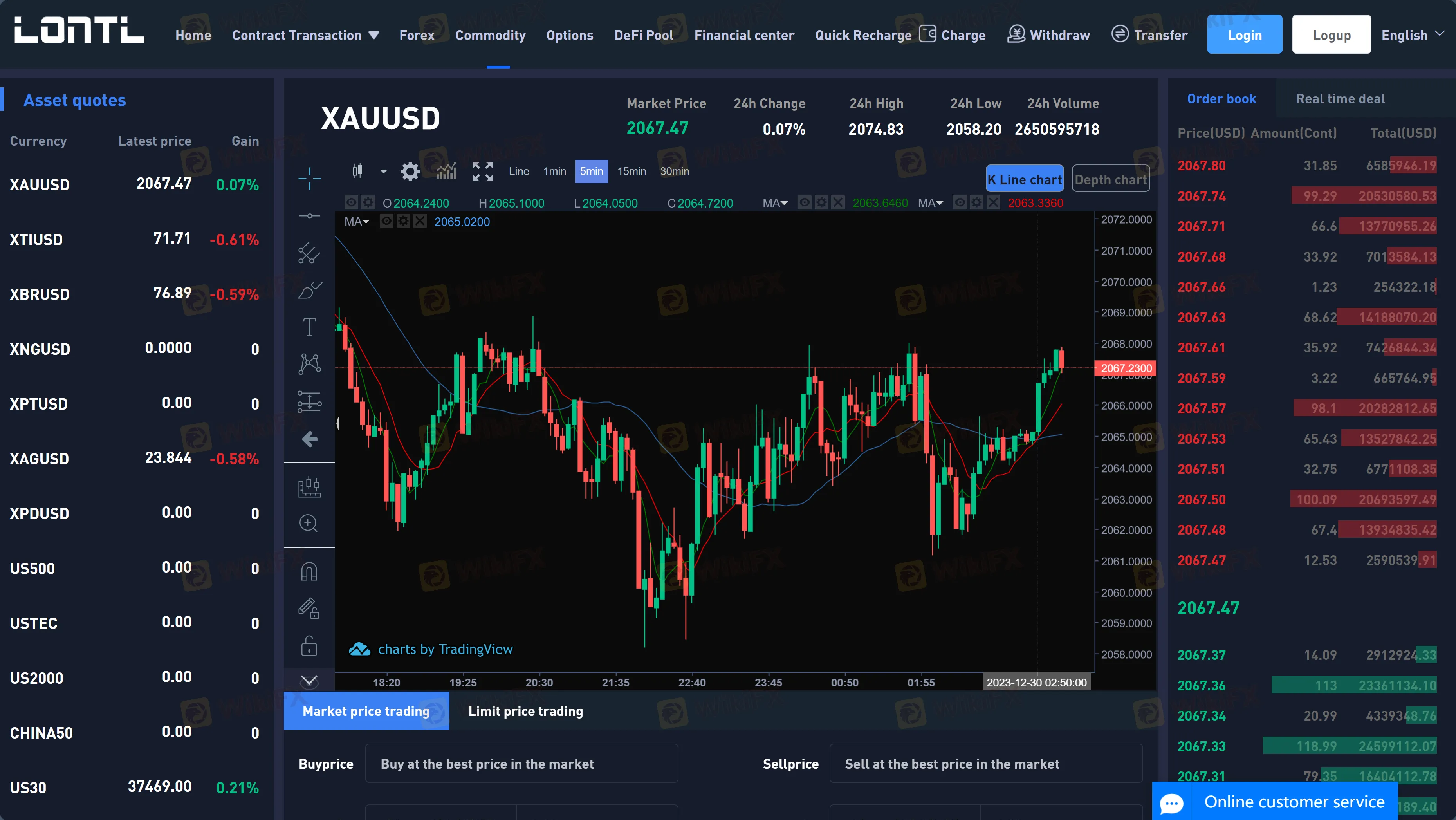Open candlestick chart type dropdown arrow
1456x820 pixels.
383,172
